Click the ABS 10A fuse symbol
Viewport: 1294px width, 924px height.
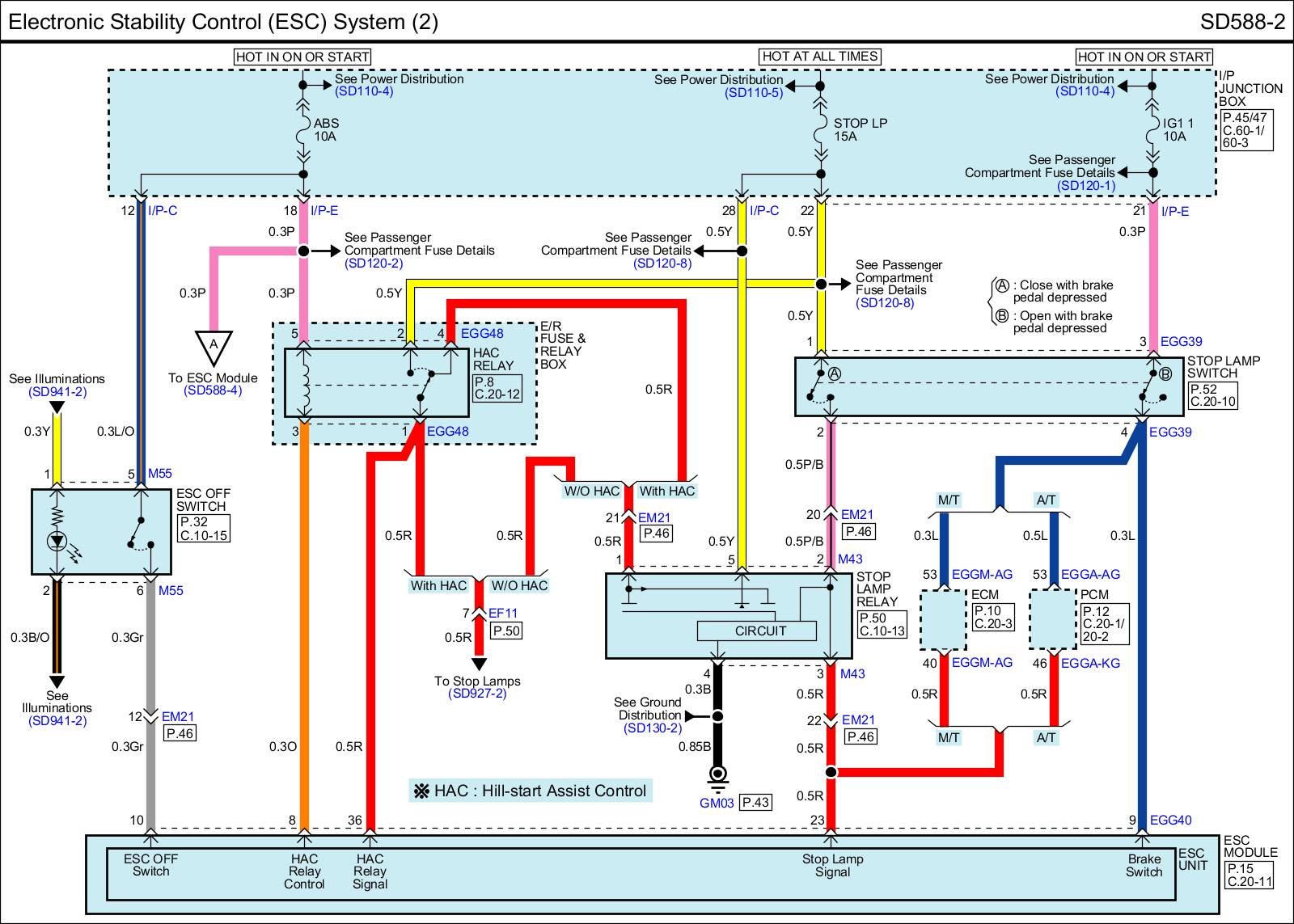pos(303,129)
